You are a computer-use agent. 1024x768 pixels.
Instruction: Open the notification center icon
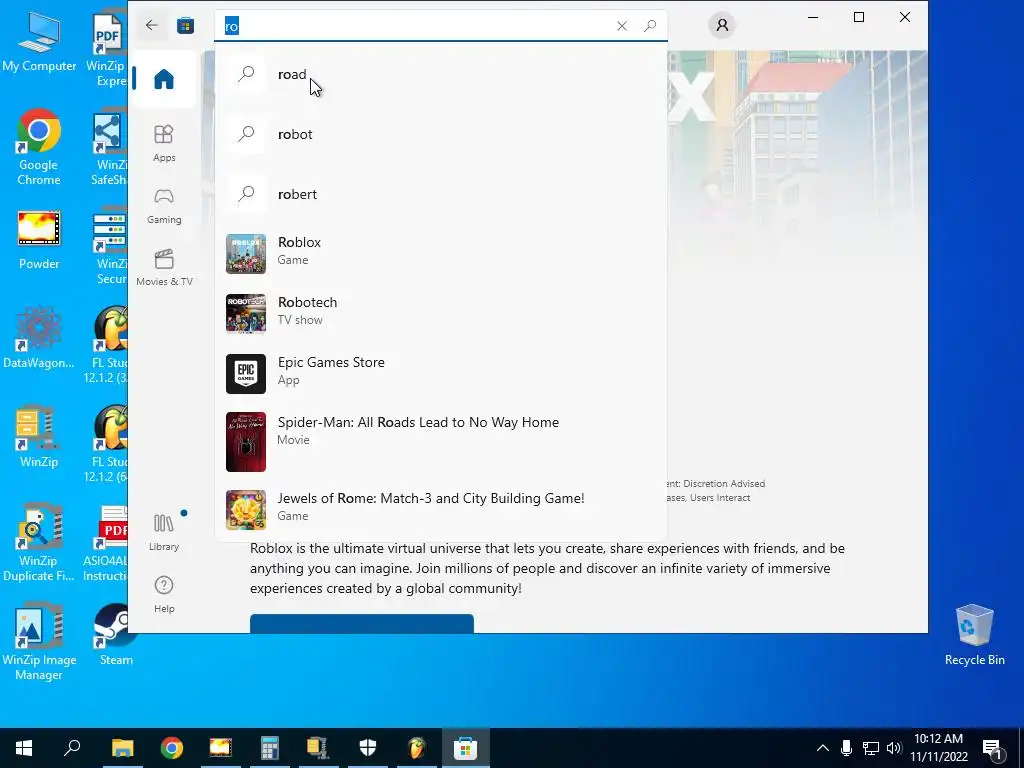[x=991, y=748]
